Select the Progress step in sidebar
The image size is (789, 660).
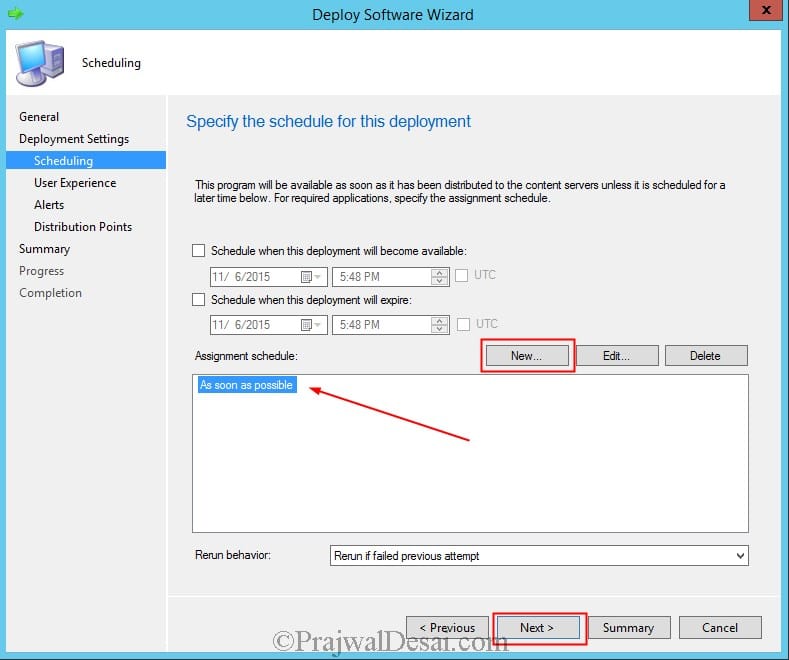coord(41,271)
